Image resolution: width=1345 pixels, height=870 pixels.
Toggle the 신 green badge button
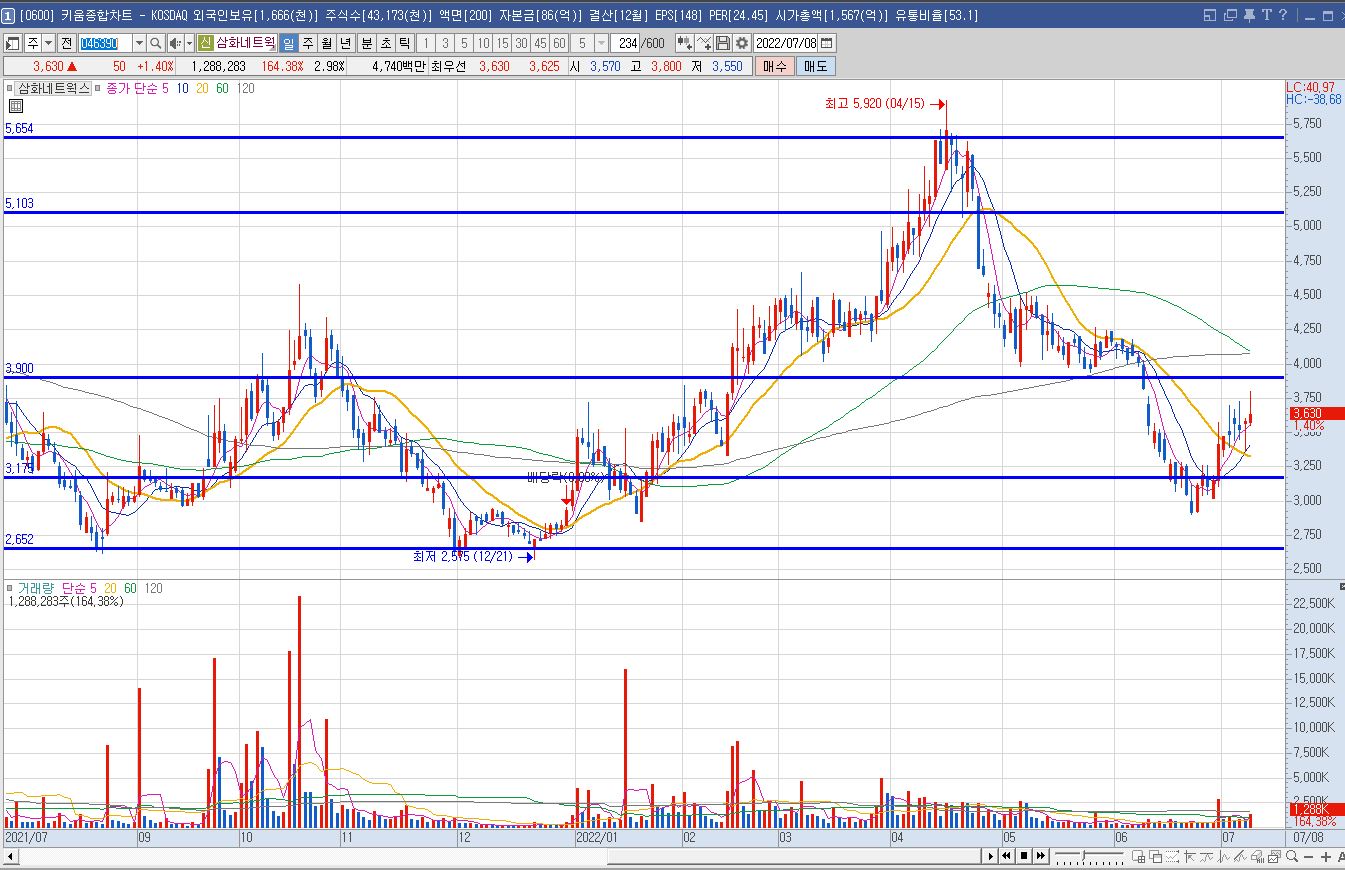[x=205, y=43]
